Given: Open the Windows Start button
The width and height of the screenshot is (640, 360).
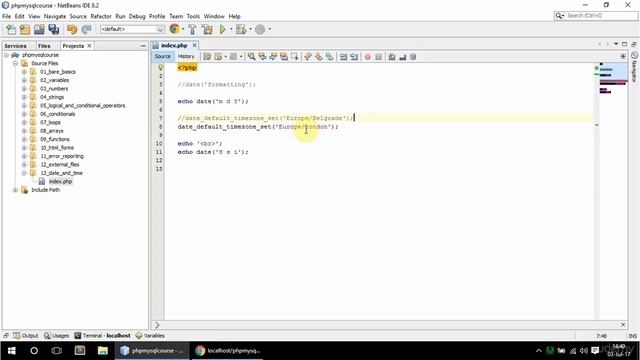Looking at the screenshot, I should (x=11, y=351).
